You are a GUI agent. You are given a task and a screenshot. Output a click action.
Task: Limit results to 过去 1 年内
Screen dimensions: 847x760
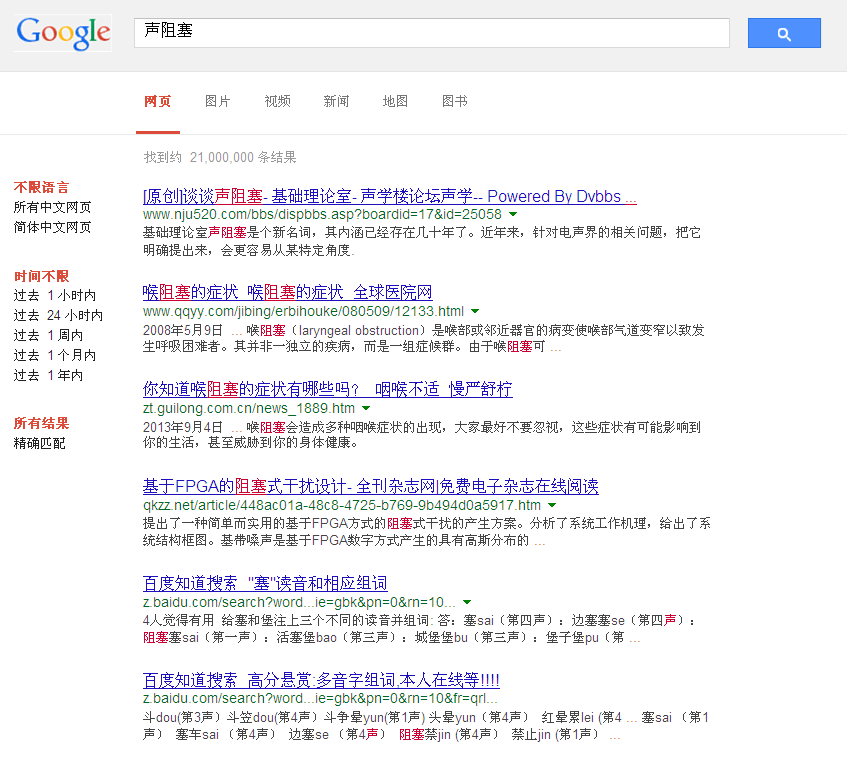pos(48,375)
